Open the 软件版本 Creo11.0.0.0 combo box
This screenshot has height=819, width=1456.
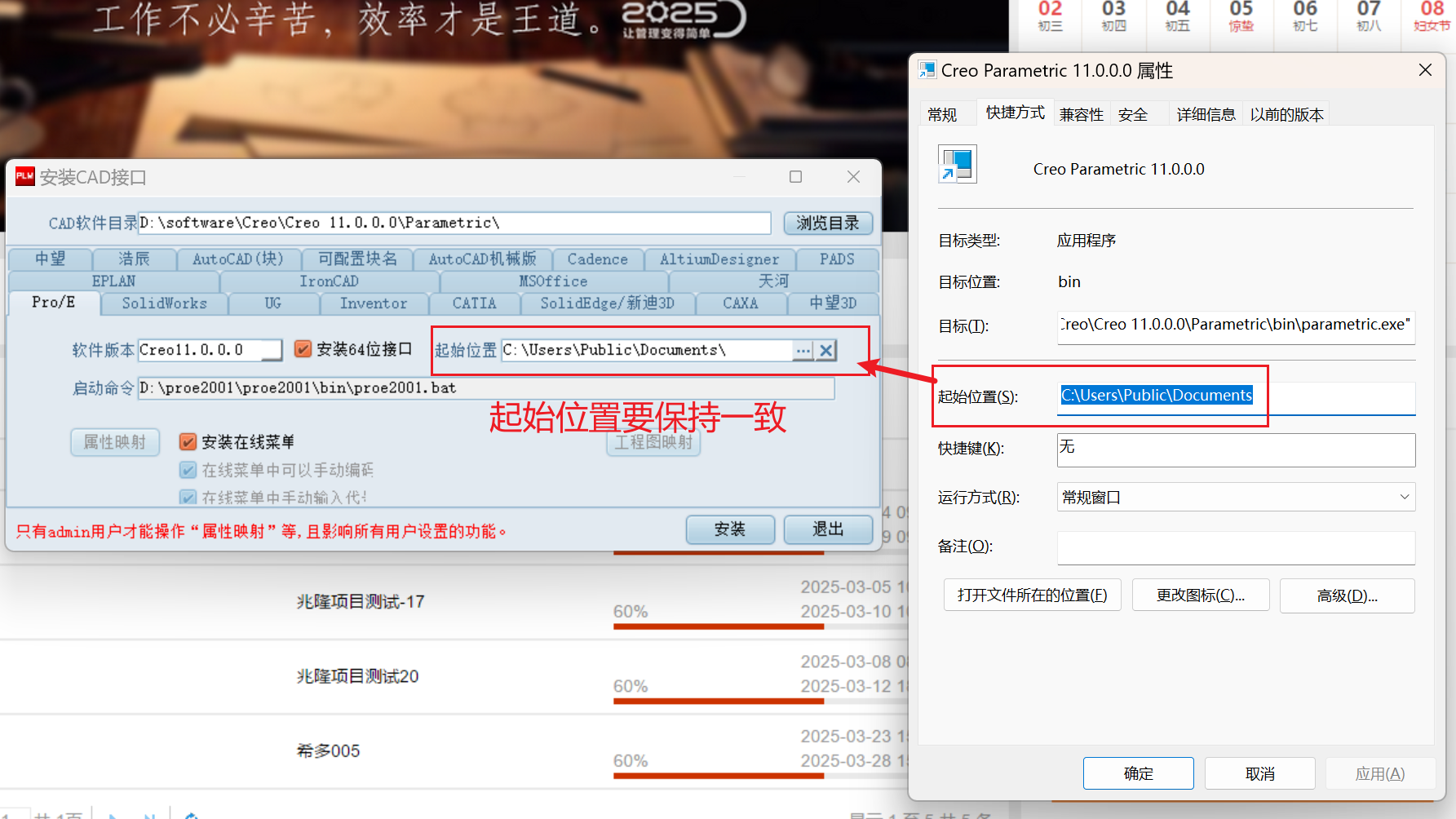[210, 350]
